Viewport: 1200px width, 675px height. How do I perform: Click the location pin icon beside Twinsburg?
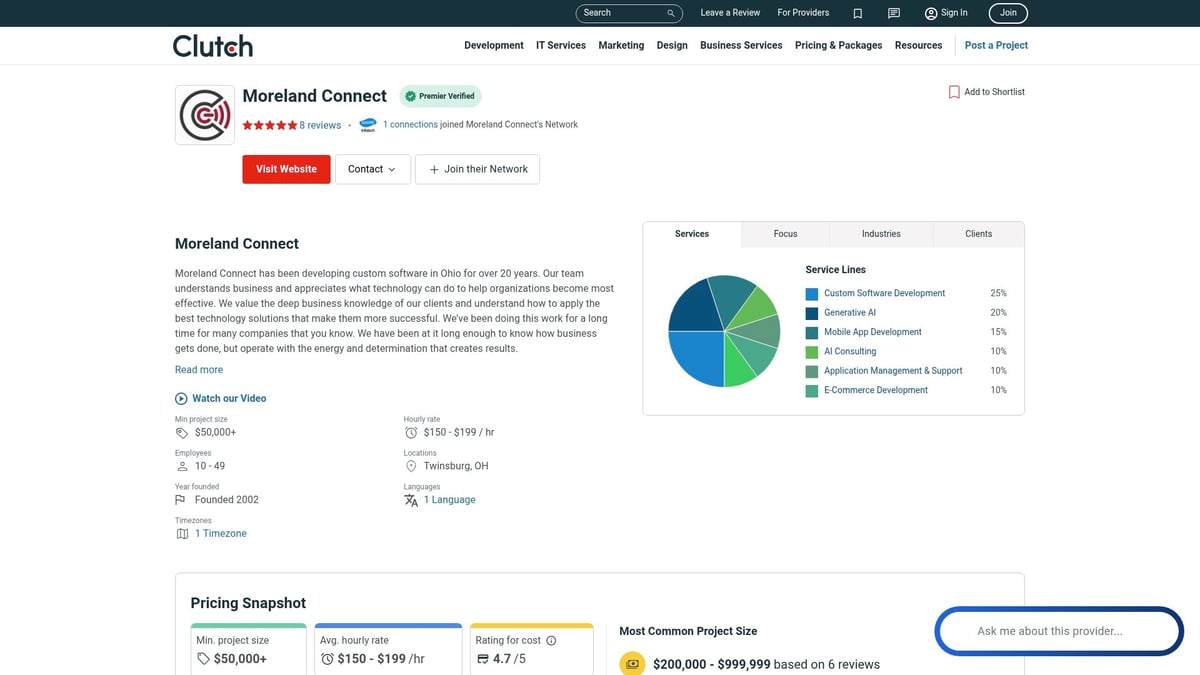pos(411,466)
